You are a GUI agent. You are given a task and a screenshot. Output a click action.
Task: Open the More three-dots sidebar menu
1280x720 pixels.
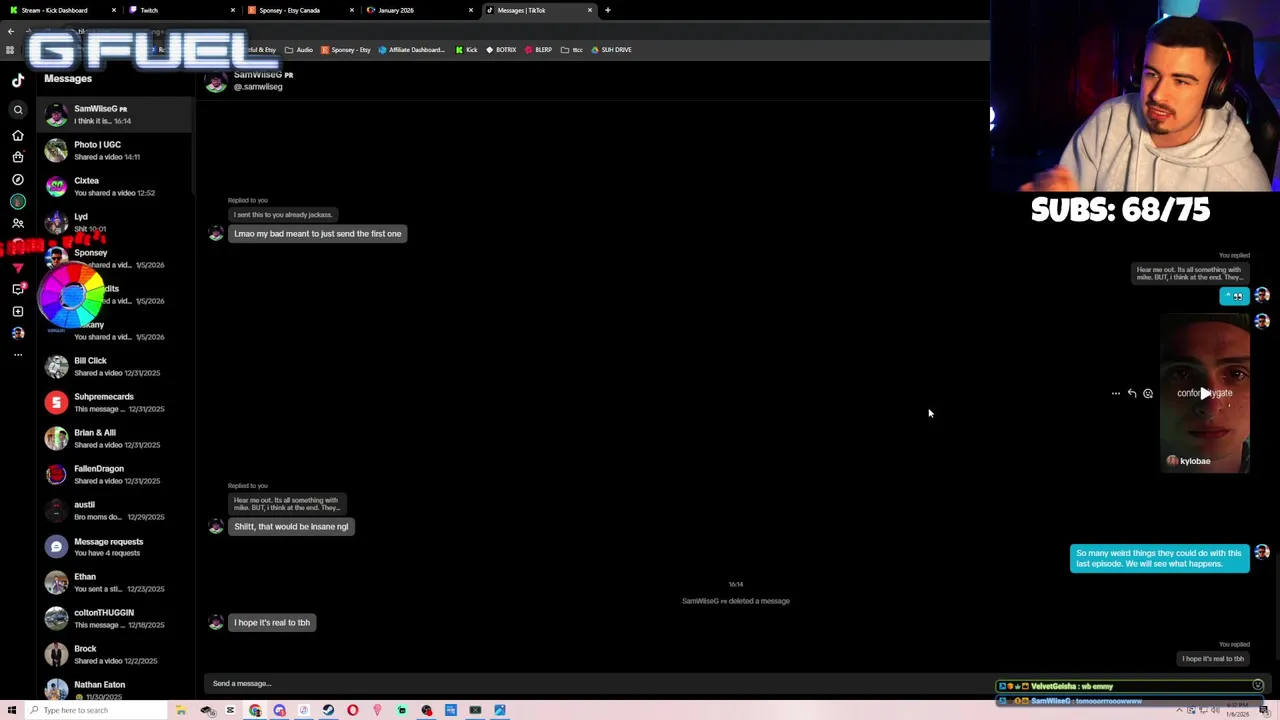[x=18, y=355]
